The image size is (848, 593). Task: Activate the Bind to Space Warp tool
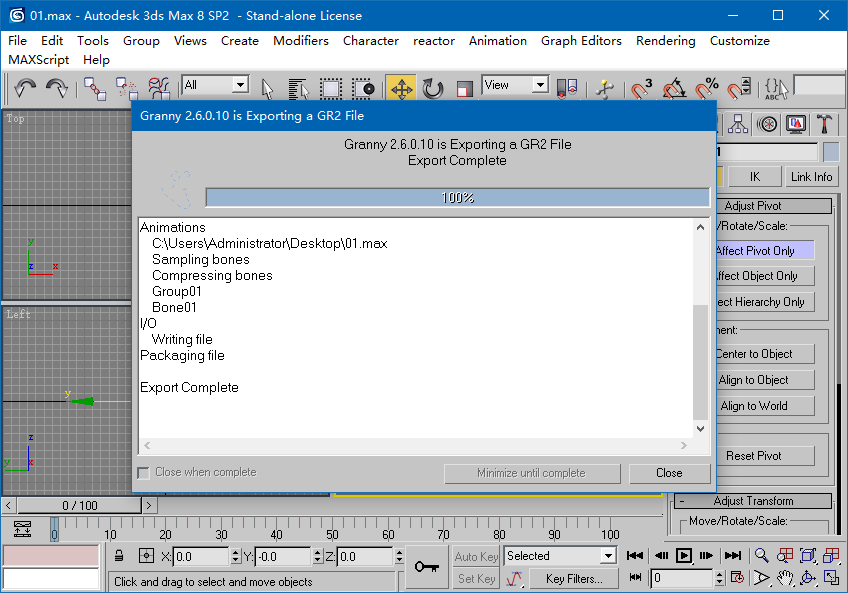[x=158, y=88]
